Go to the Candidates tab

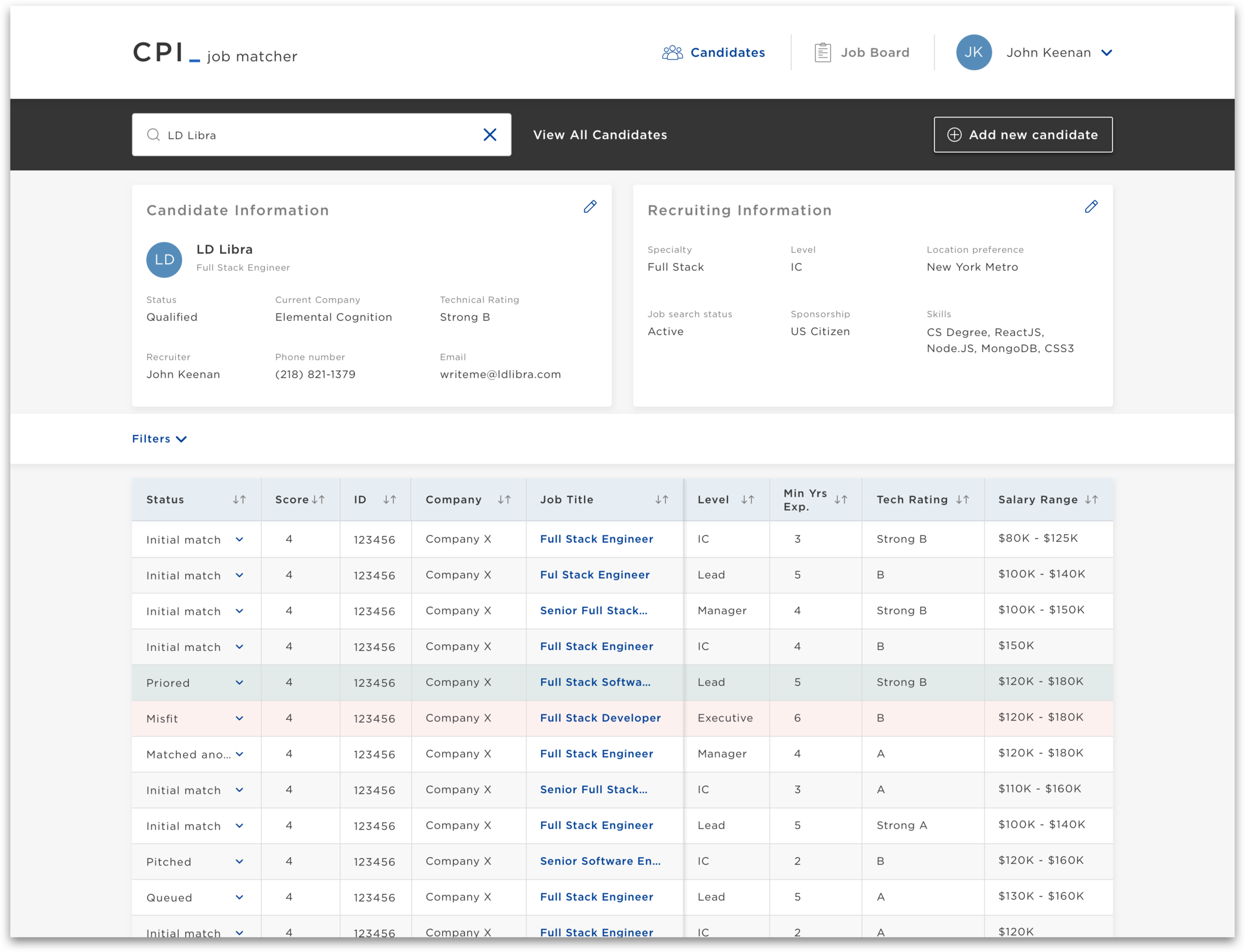coord(713,53)
